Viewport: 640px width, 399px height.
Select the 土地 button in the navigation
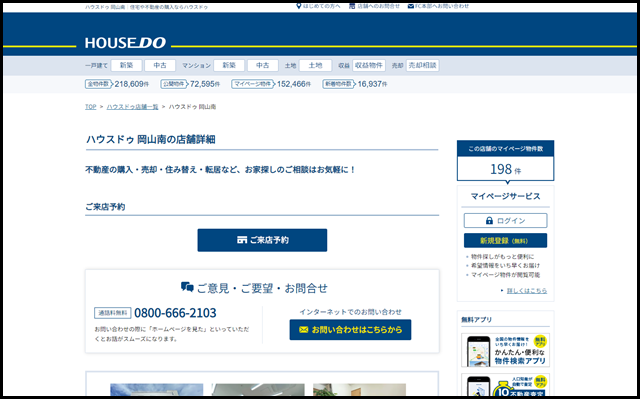click(315, 65)
